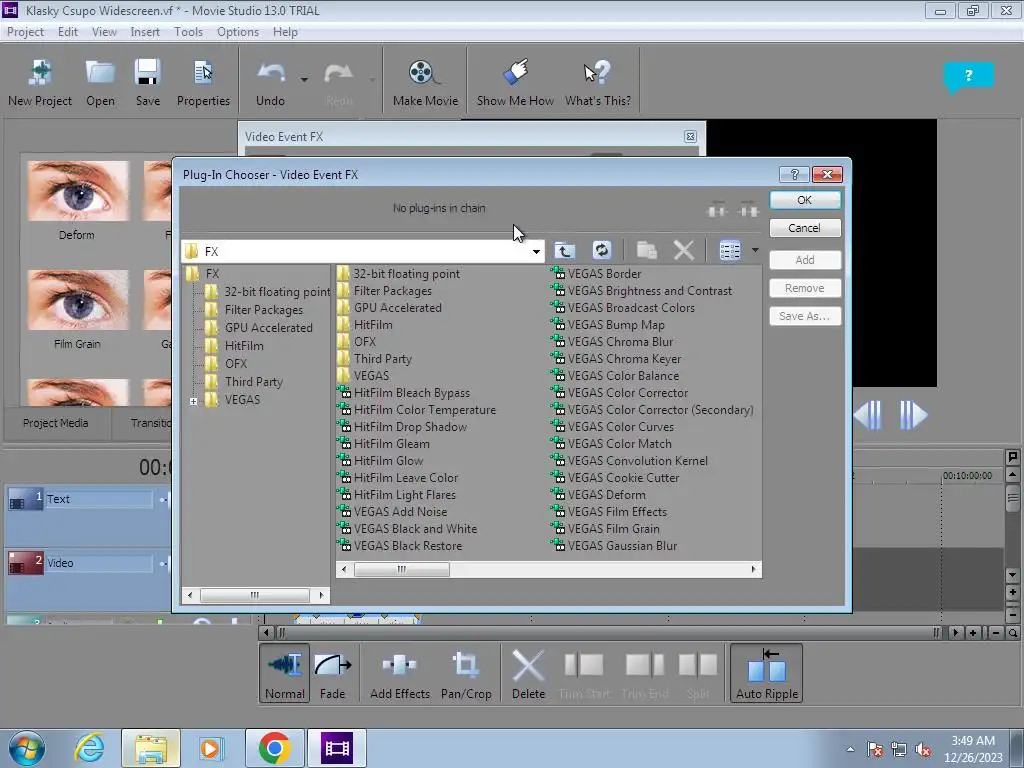Open Google Chrome from taskbar
This screenshot has height=768, width=1024.
pyautogui.click(x=274, y=748)
